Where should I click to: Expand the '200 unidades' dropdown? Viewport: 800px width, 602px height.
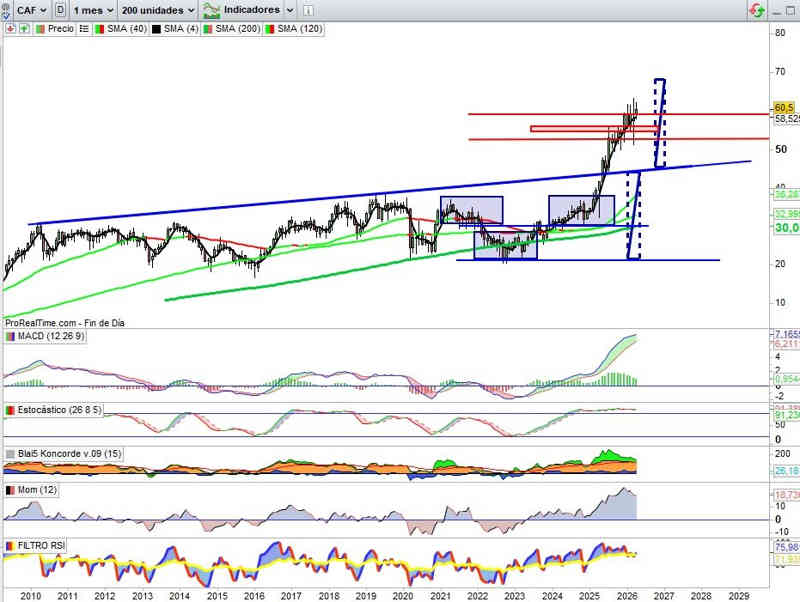pos(156,9)
